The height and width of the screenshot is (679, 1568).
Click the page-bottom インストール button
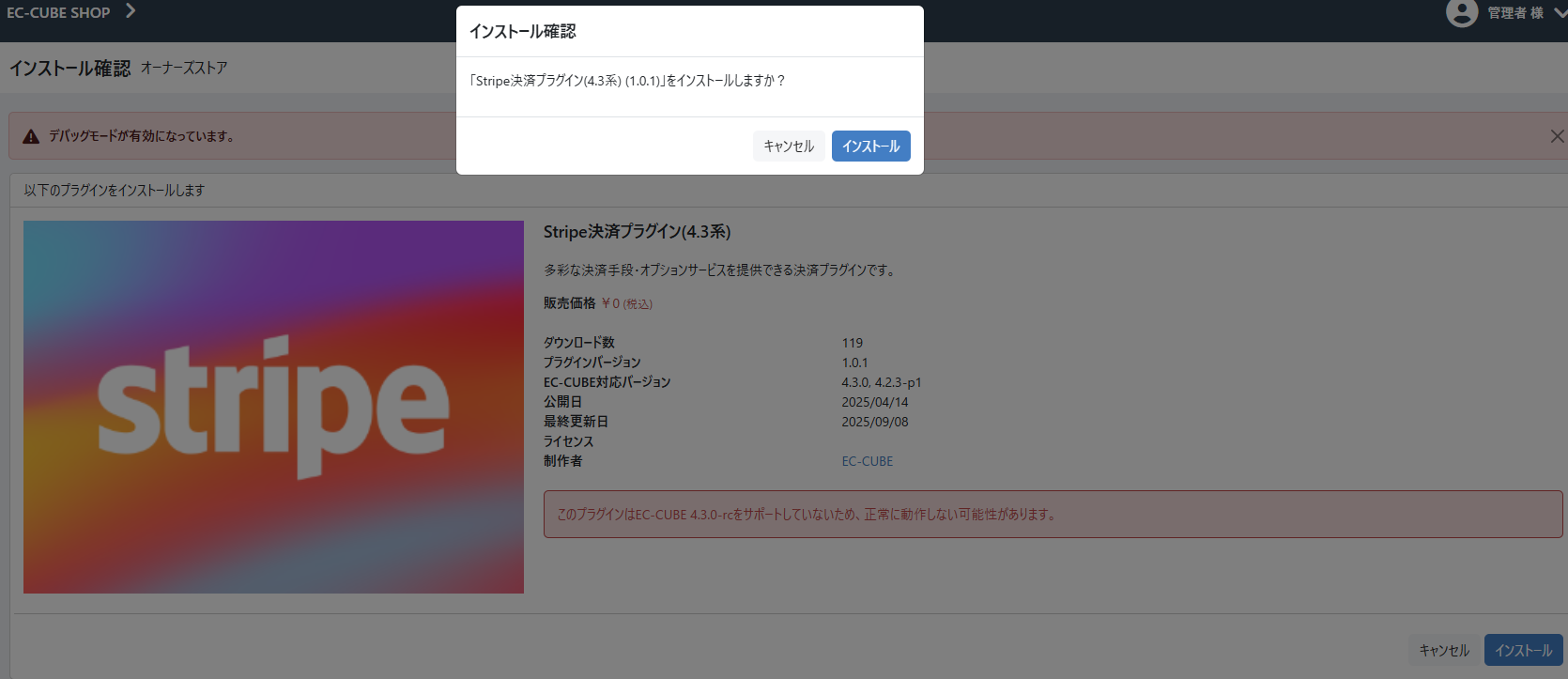click(x=1523, y=650)
